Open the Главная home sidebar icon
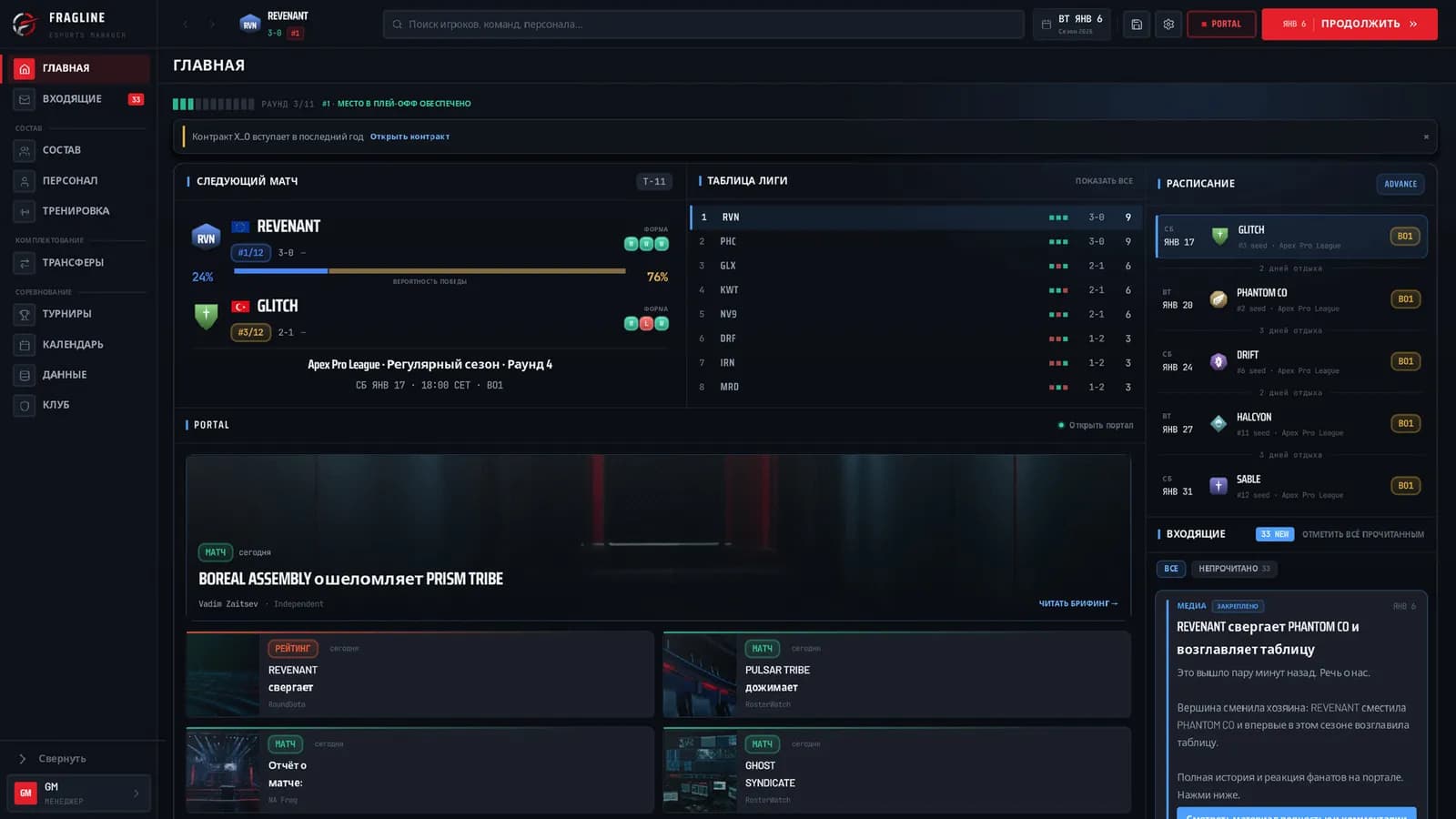1456x819 pixels. 25,68
